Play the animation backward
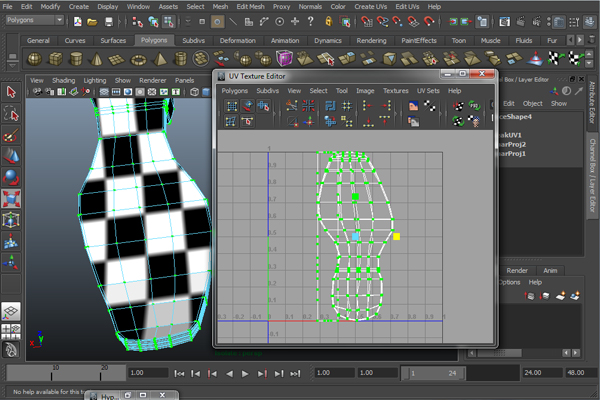This screenshot has height=400, width=600. (x=229, y=374)
